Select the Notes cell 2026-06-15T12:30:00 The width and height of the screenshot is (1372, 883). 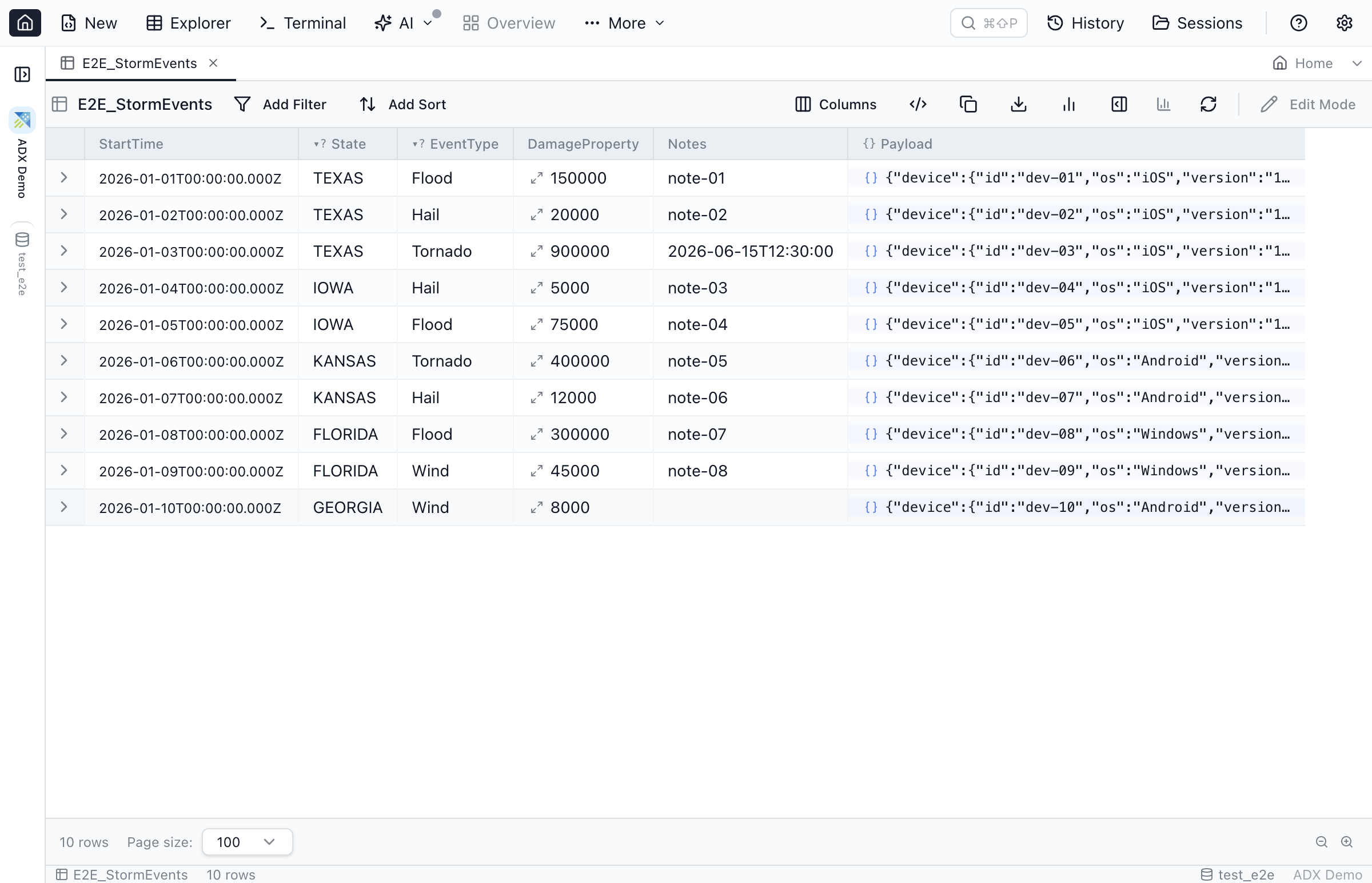750,251
